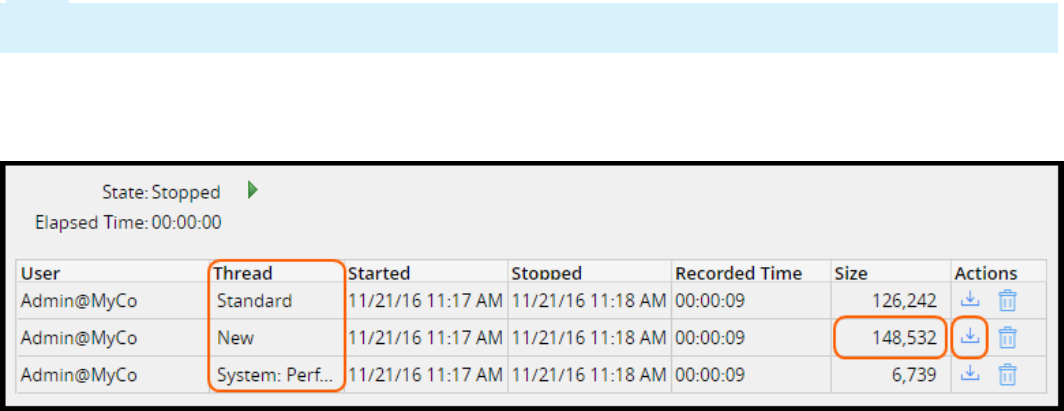Sort by Recorded Time column header
The image size is (1064, 411).
pyautogui.click(x=738, y=273)
